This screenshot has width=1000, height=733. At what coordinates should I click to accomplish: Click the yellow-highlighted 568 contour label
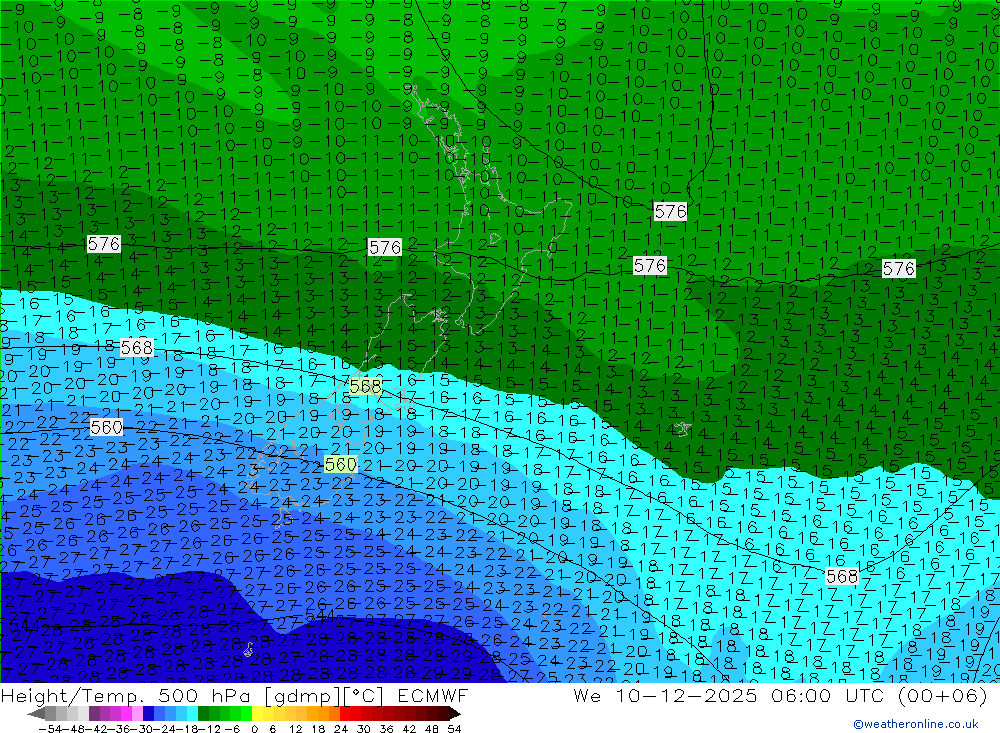pos(365,385)
